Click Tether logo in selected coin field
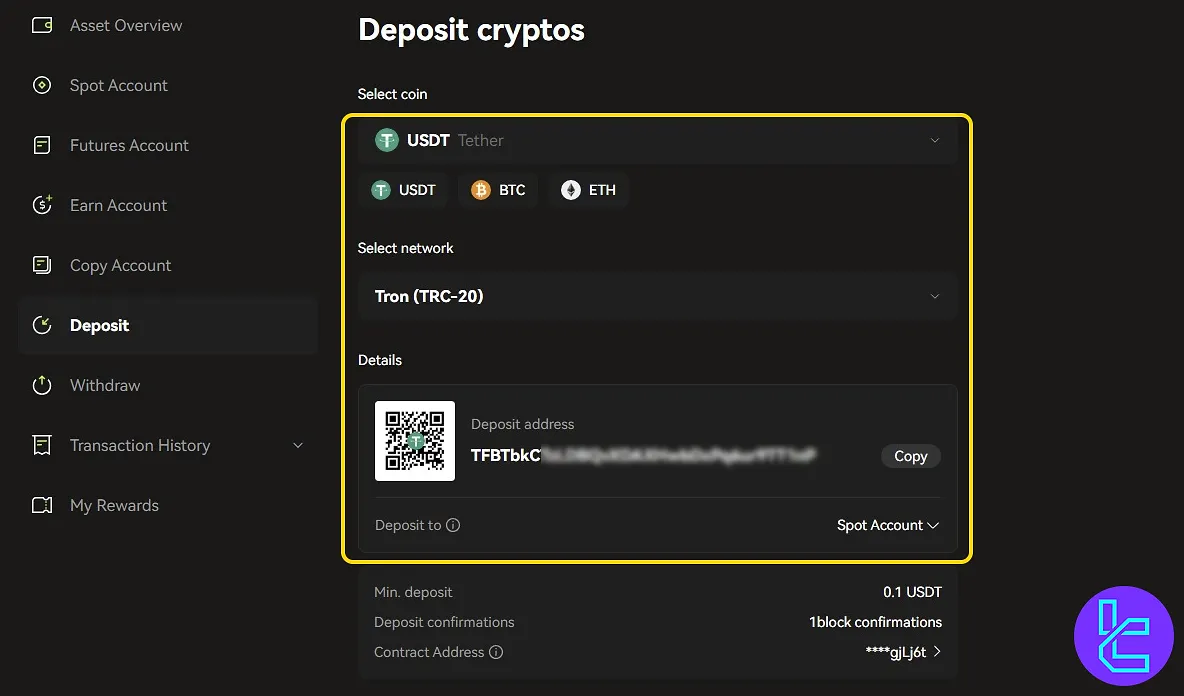Viewport: 1184px width, 696px height. pos(387,140)
